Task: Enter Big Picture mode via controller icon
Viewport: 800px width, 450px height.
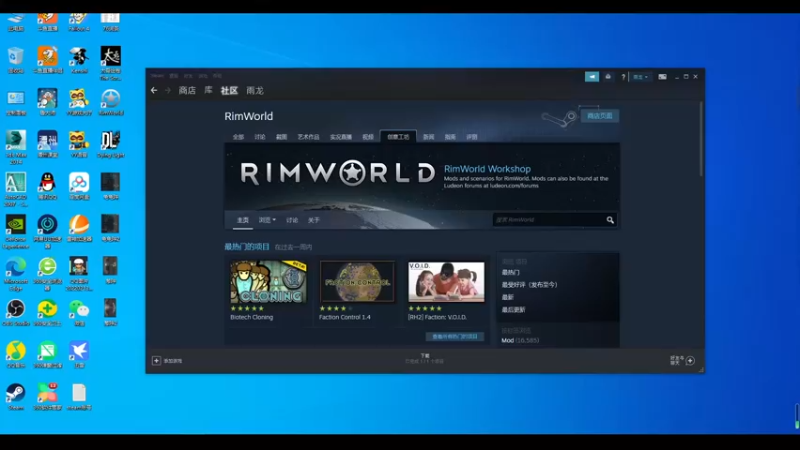Action: 662,77
